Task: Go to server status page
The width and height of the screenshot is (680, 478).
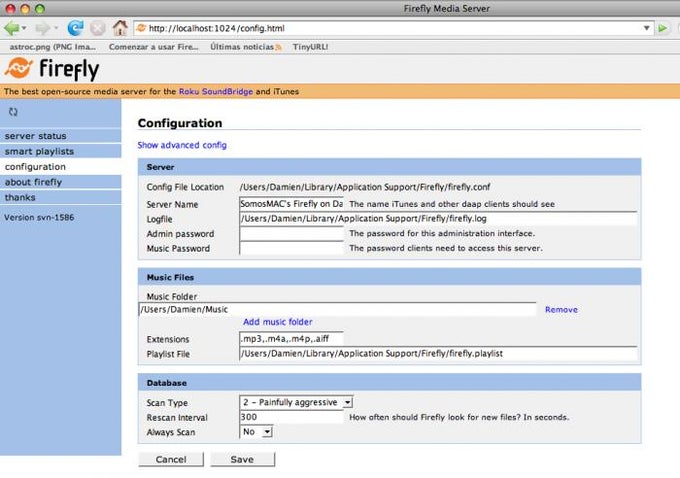Action: [60, 136]
